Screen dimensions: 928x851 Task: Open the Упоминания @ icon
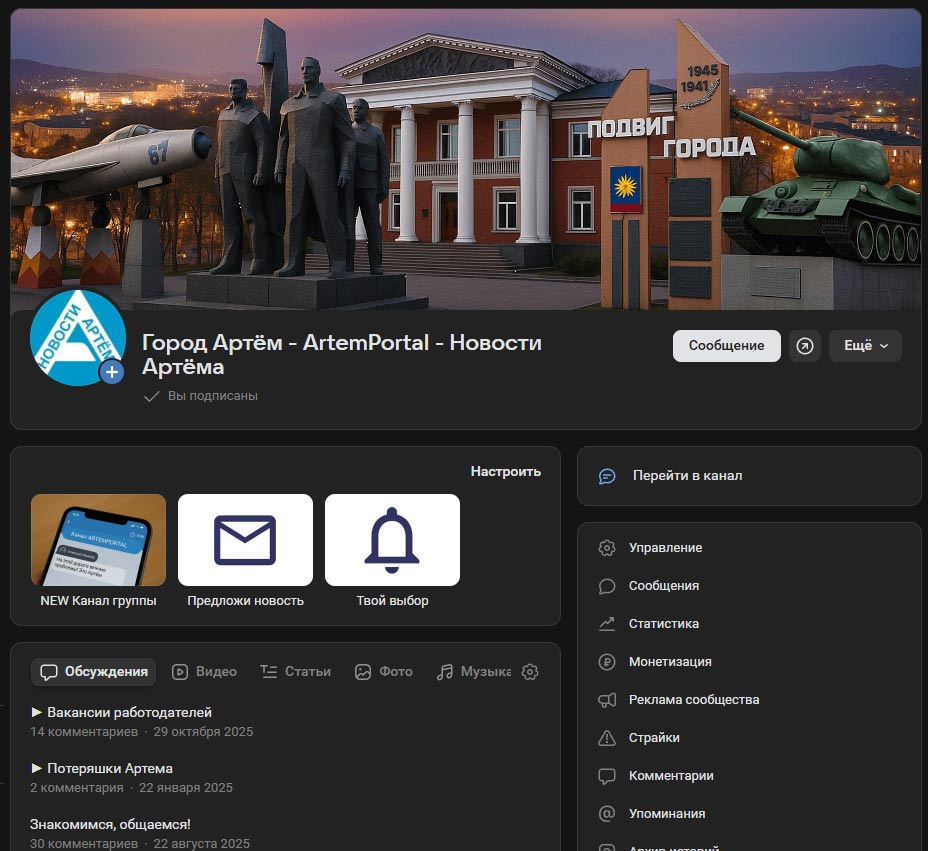[606, 813]
